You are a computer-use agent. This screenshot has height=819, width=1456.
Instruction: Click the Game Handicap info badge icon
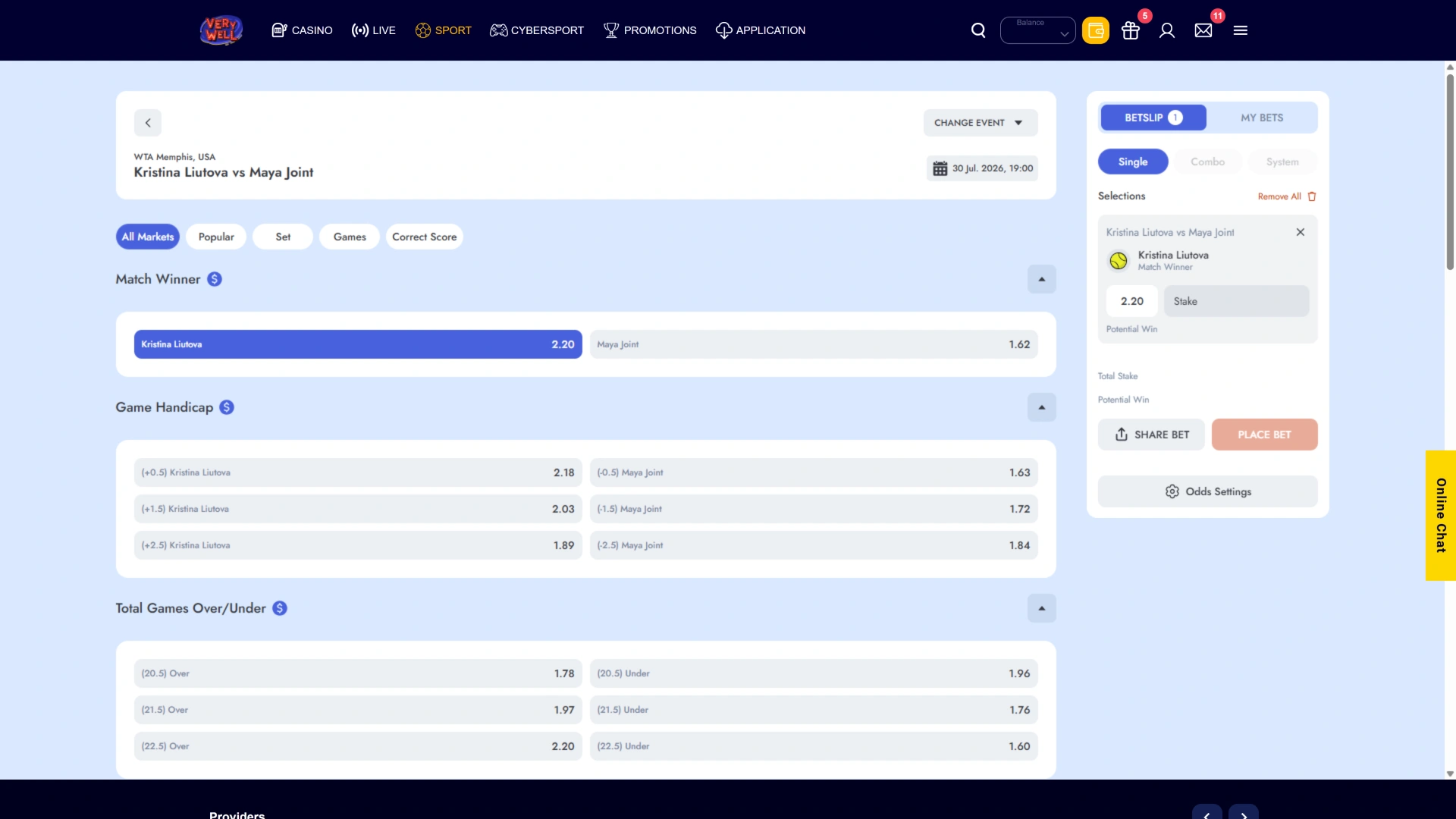point(227,407)
